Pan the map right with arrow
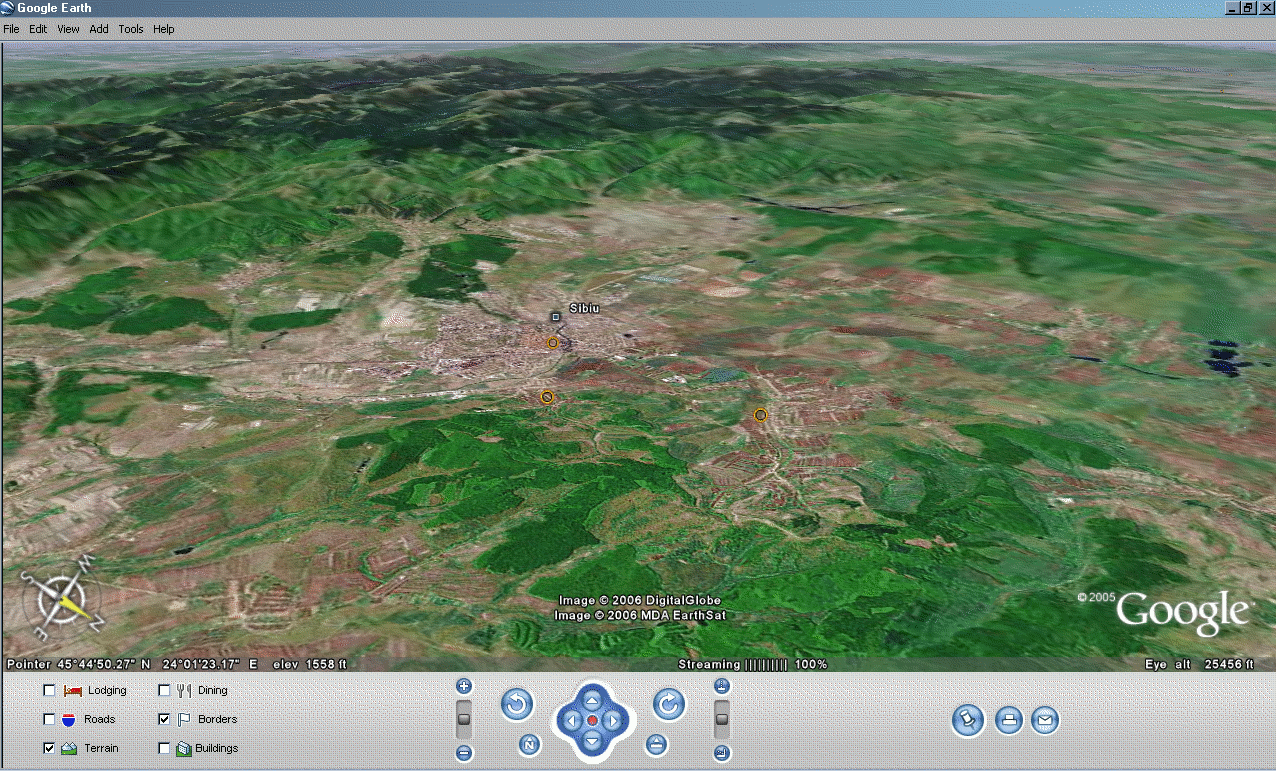 coord(613,720)
